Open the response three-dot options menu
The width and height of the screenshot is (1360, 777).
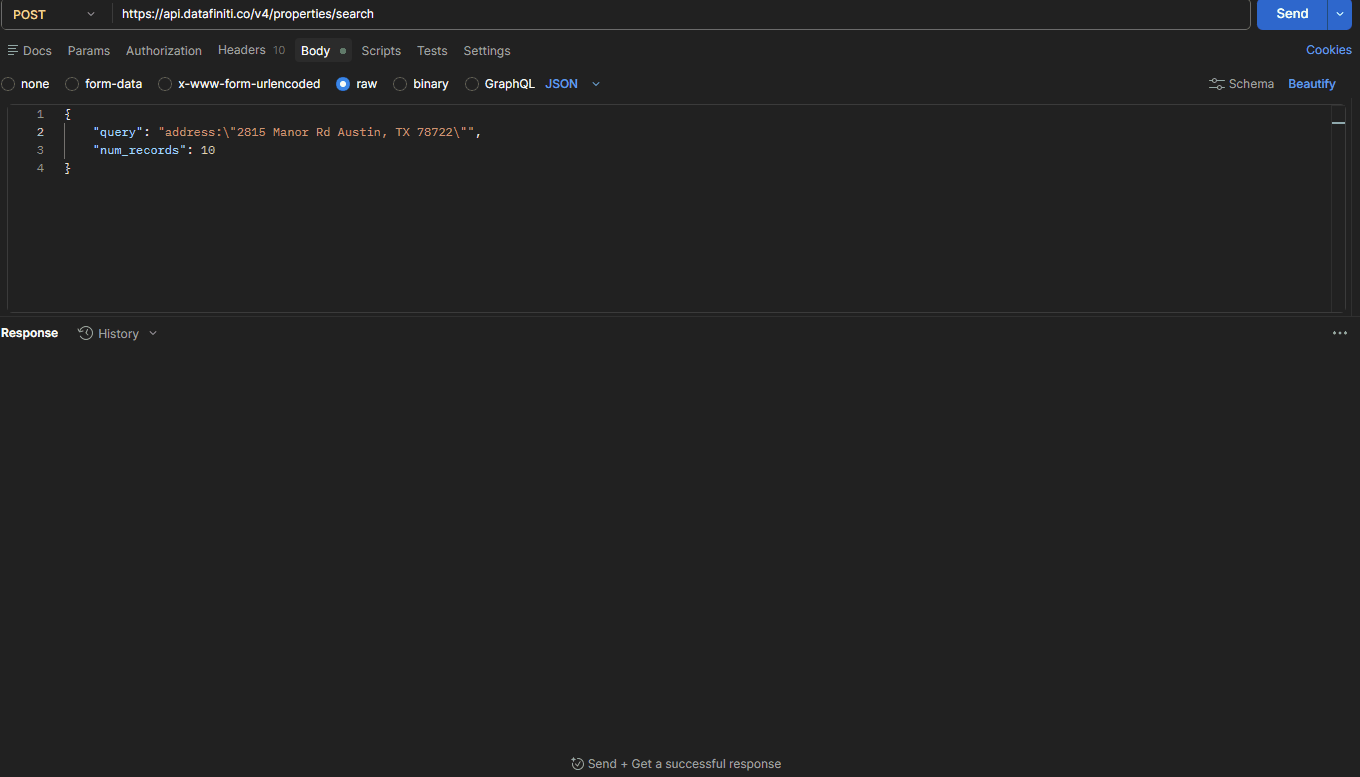(x=1340, y=333)
